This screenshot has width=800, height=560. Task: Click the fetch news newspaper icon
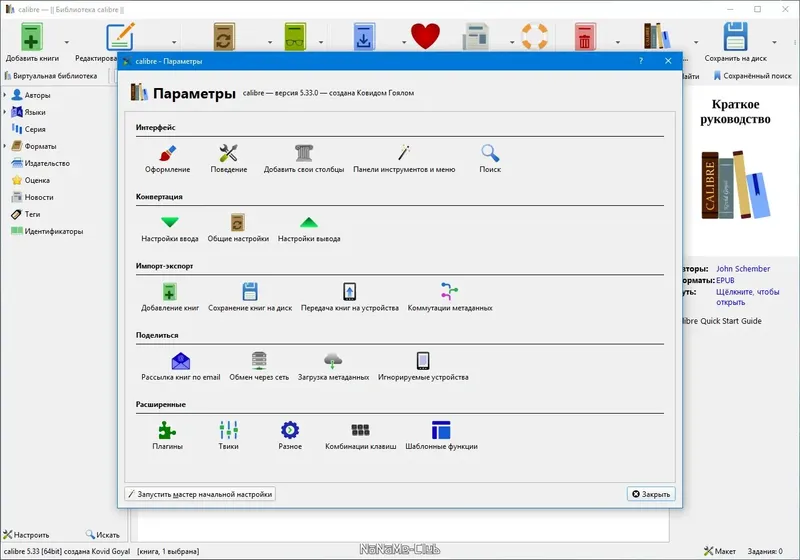[x=476, y=37]
